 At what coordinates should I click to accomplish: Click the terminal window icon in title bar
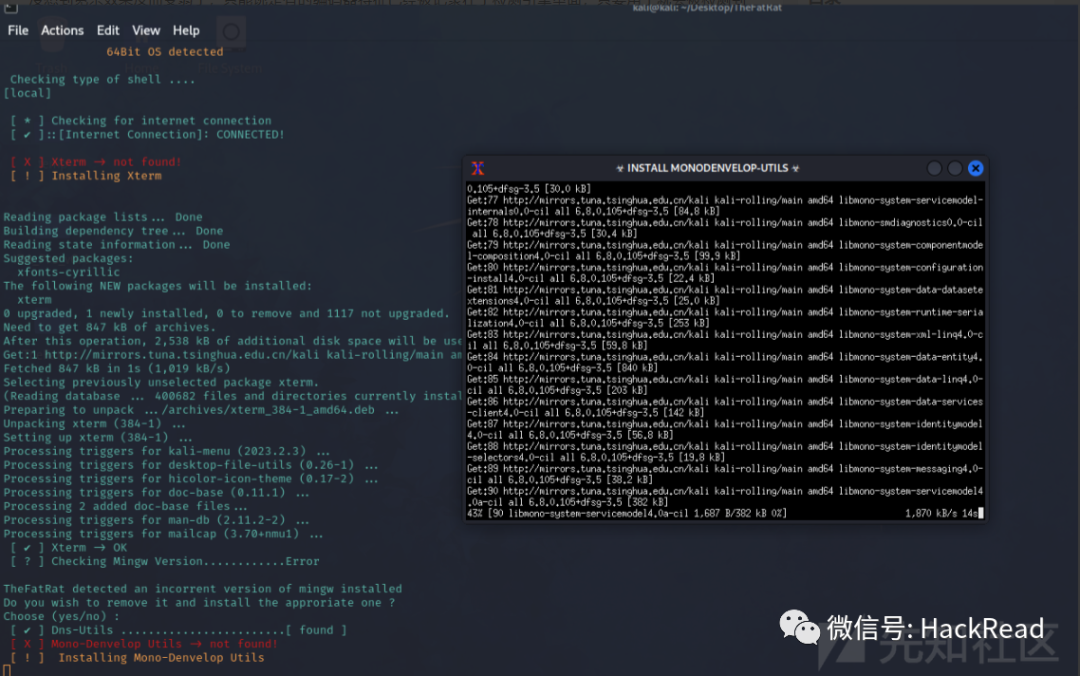pyautogui.click(x=10, y=8)
